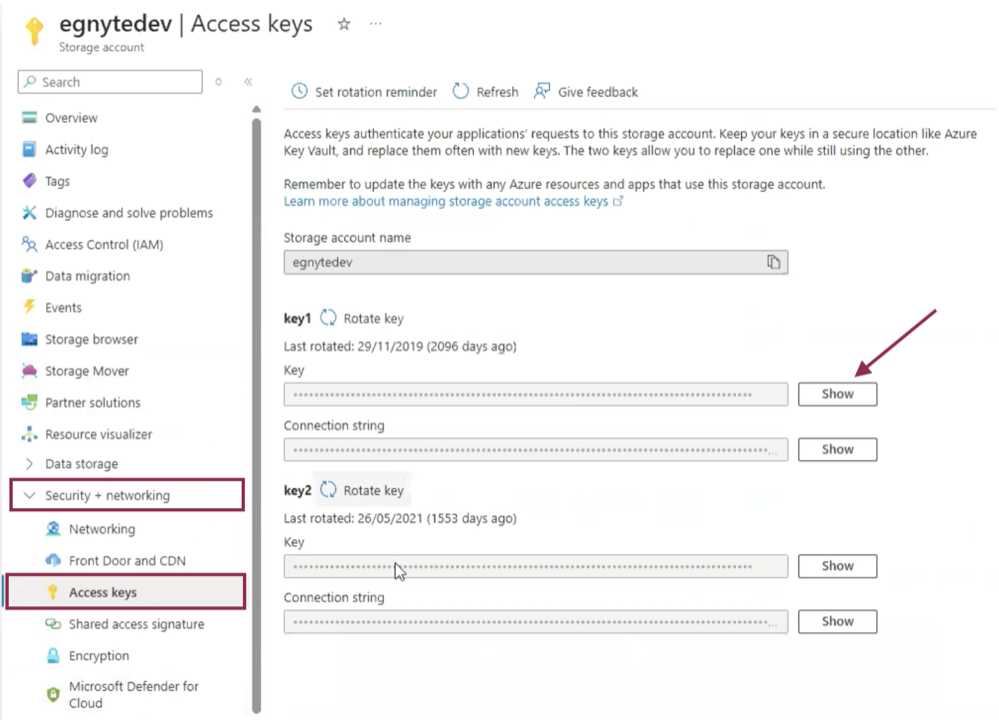Click the Encryption key icon in sidebar
The image size is (999, 720).
pos(53,655)
